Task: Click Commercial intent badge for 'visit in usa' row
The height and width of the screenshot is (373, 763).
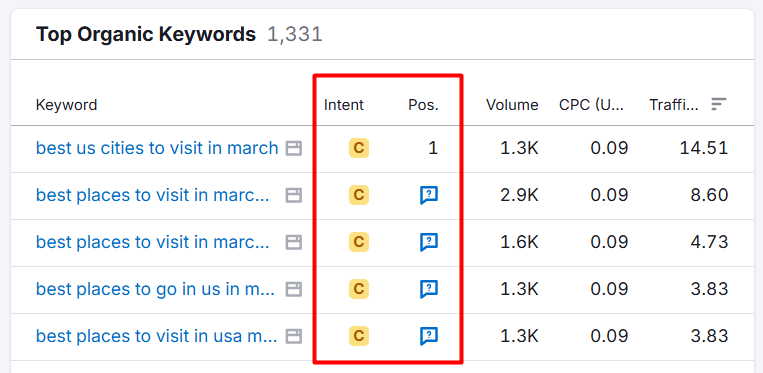Action: point(359,336)
